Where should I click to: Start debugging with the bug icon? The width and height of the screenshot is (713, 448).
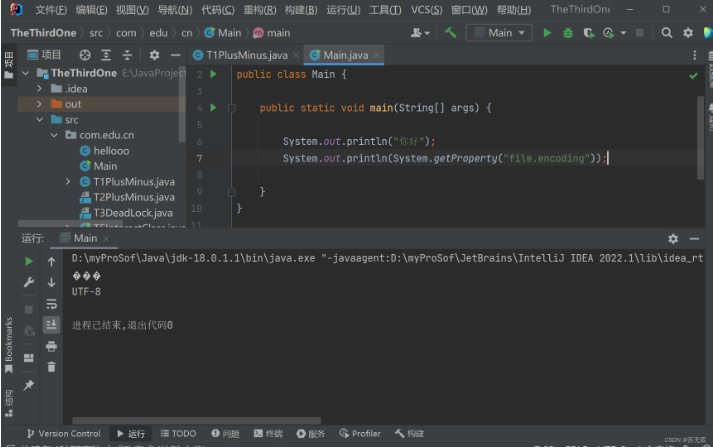click(x=568, y=32)
